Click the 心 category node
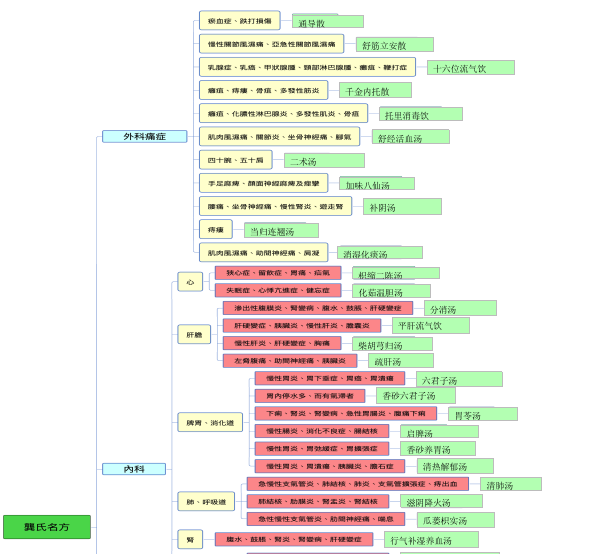Screen dimensions: 612x554 [190, 282]
